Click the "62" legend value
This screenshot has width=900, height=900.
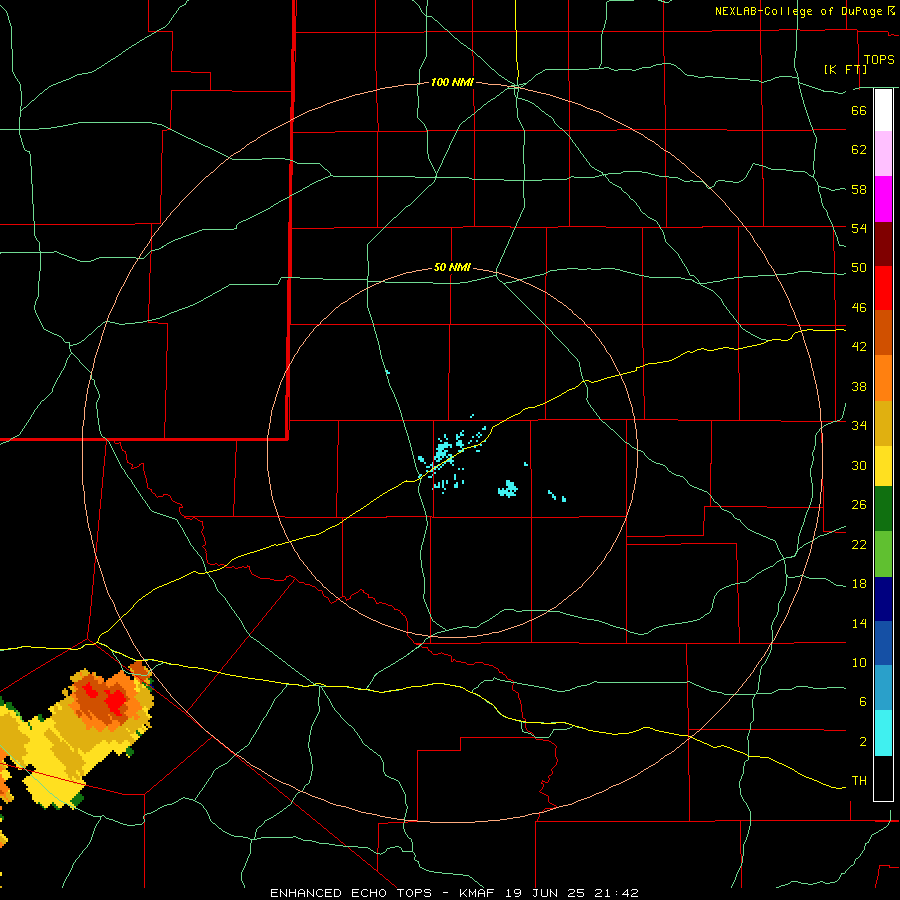point(859,150)
